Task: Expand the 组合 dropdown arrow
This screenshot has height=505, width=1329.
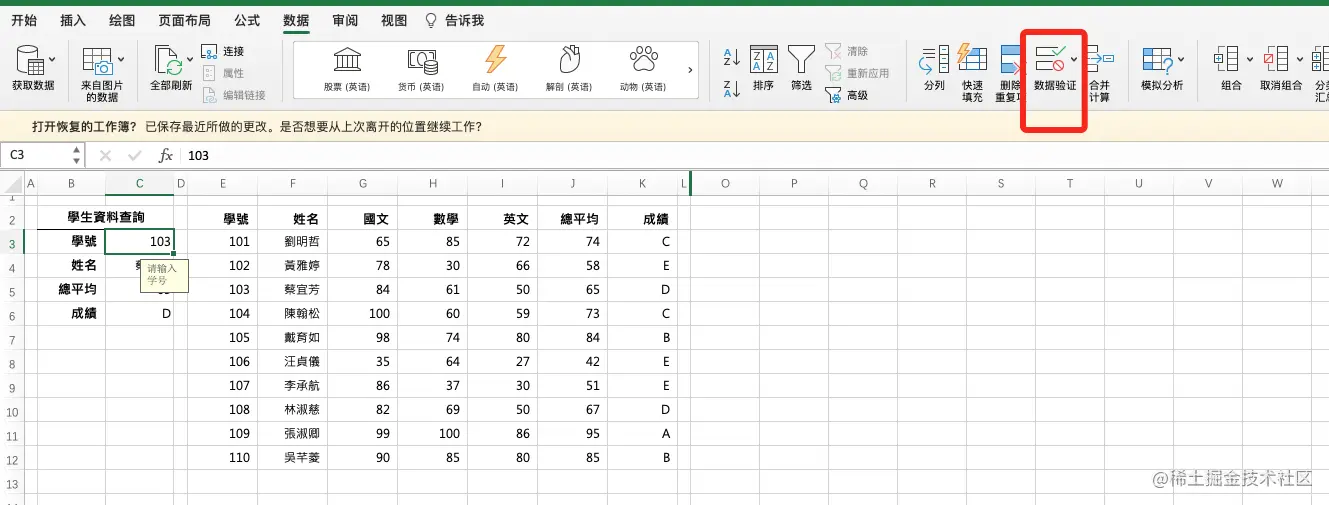Action: 1248,60
